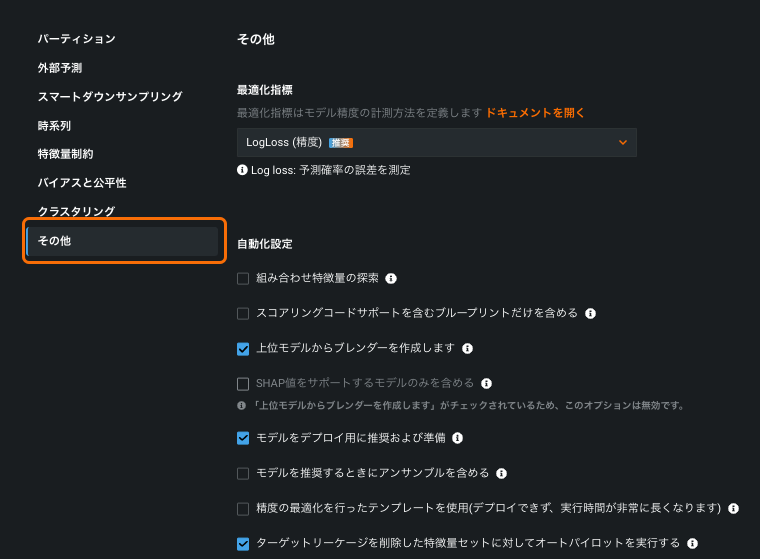Toggle ターゲットリーケージ autopilot checkbox

(243, 543)
